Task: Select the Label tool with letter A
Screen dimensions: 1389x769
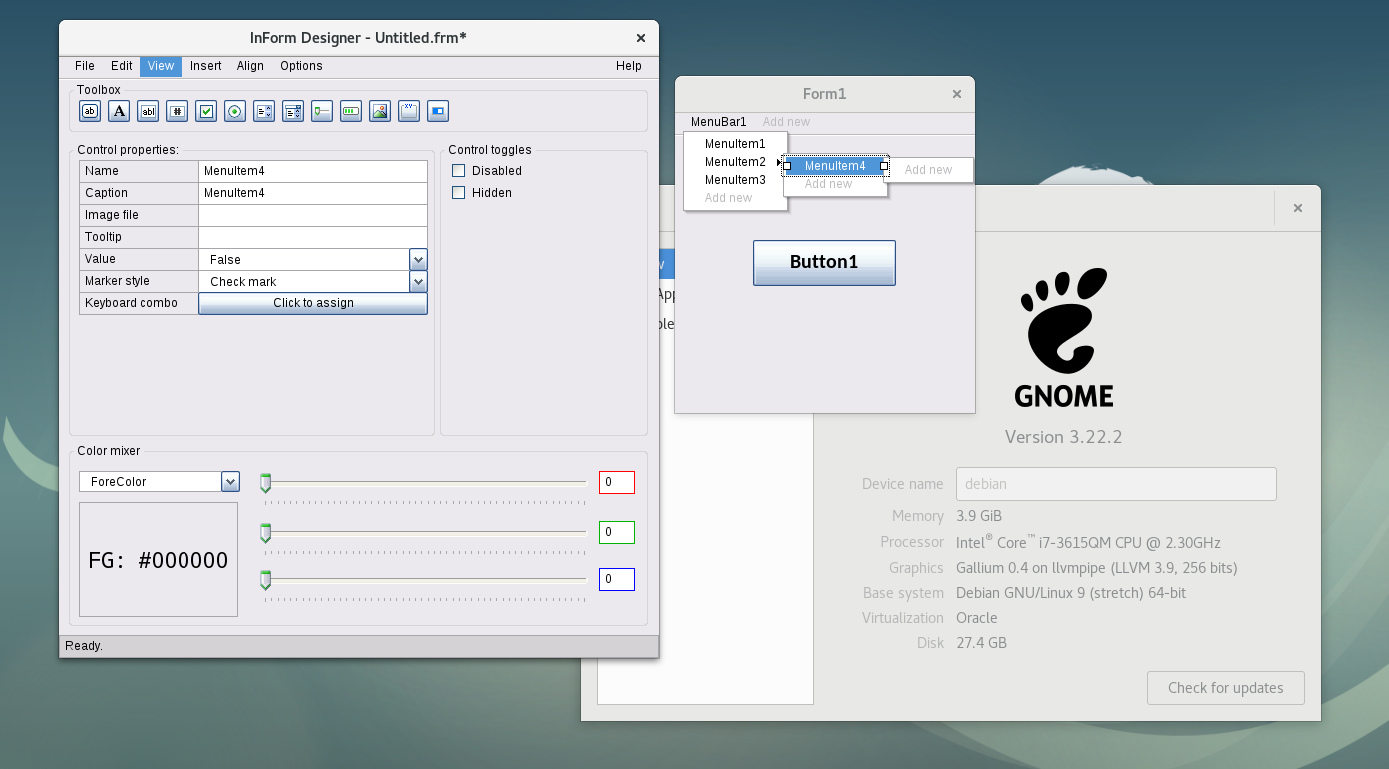Action: tap(119, 111)
